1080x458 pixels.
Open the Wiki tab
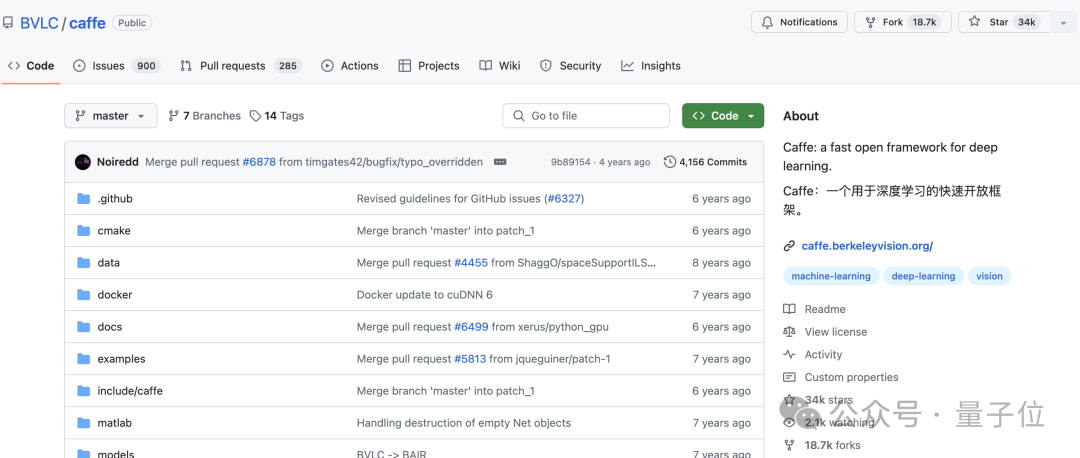point(500,66)
